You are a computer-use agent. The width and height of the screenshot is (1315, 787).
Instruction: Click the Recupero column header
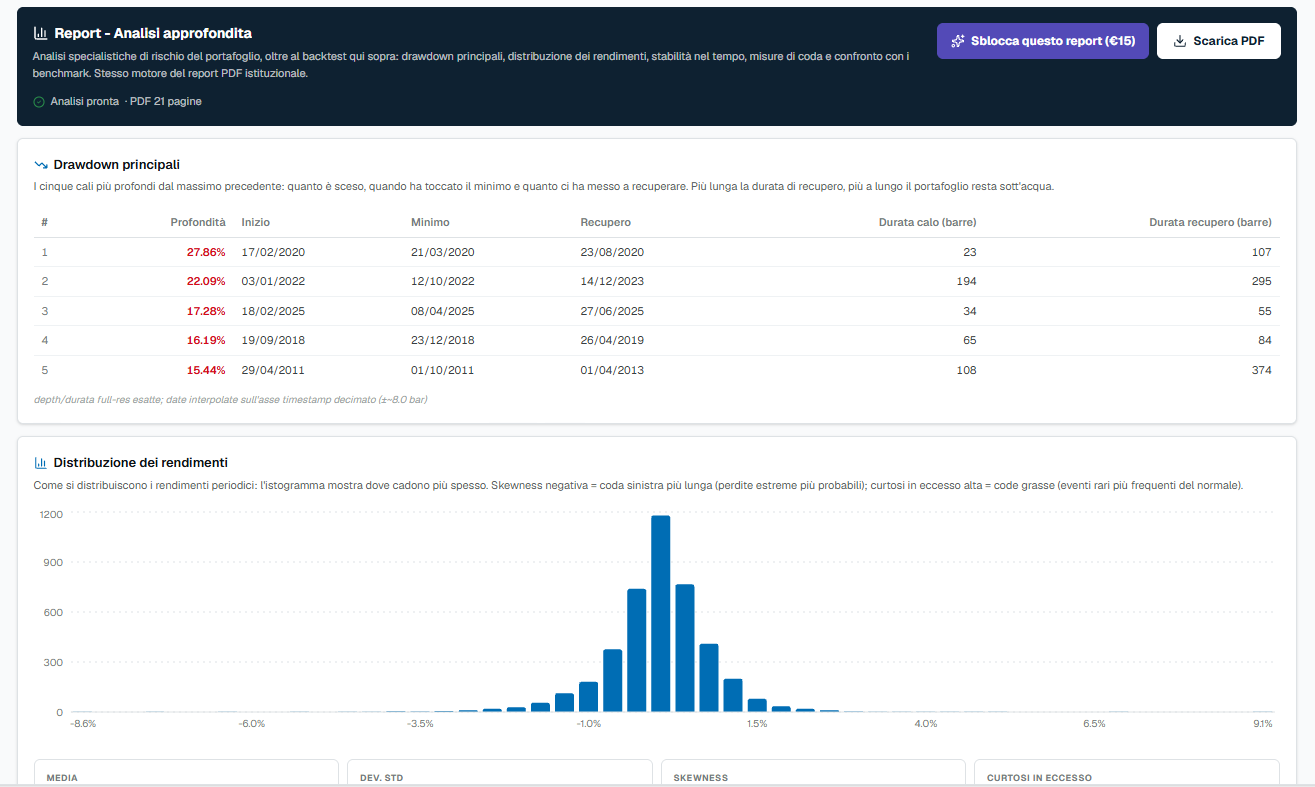click(x=605, y=222)
